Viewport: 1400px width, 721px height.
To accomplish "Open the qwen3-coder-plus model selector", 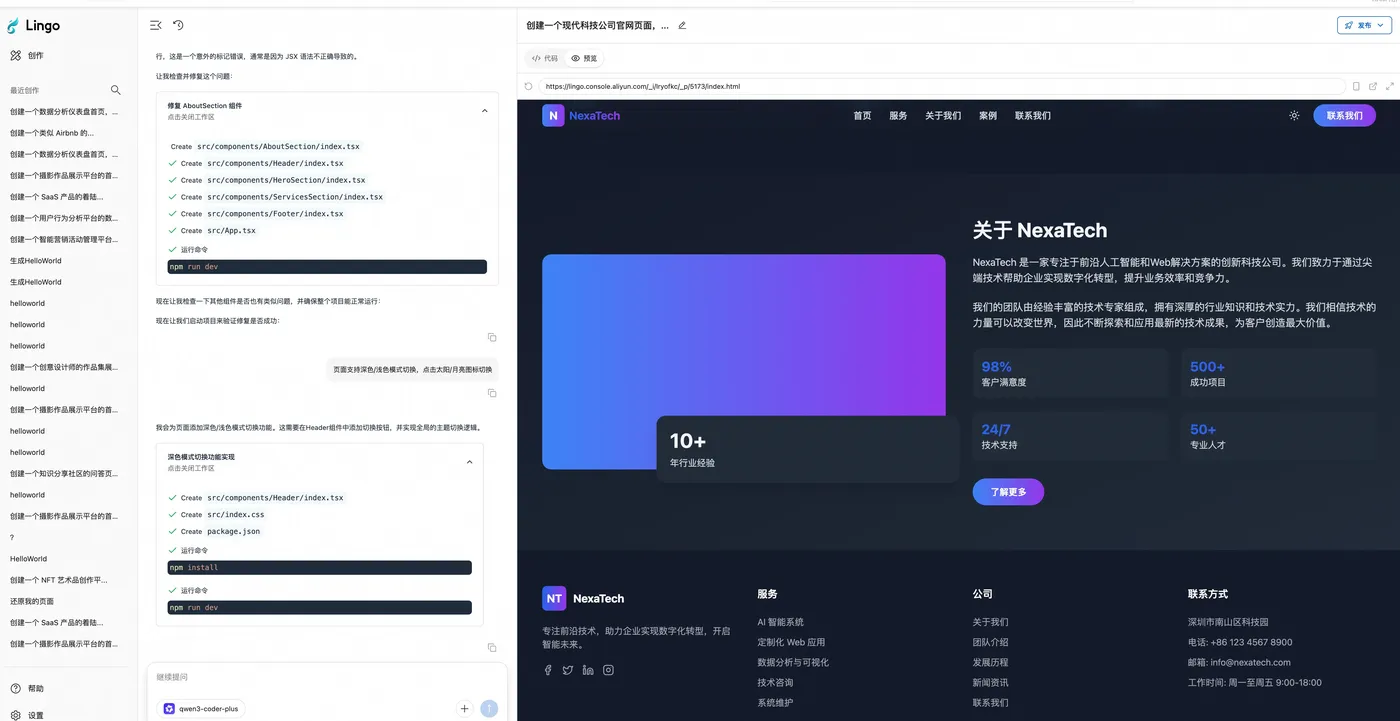I will click(x=202, y=708).
